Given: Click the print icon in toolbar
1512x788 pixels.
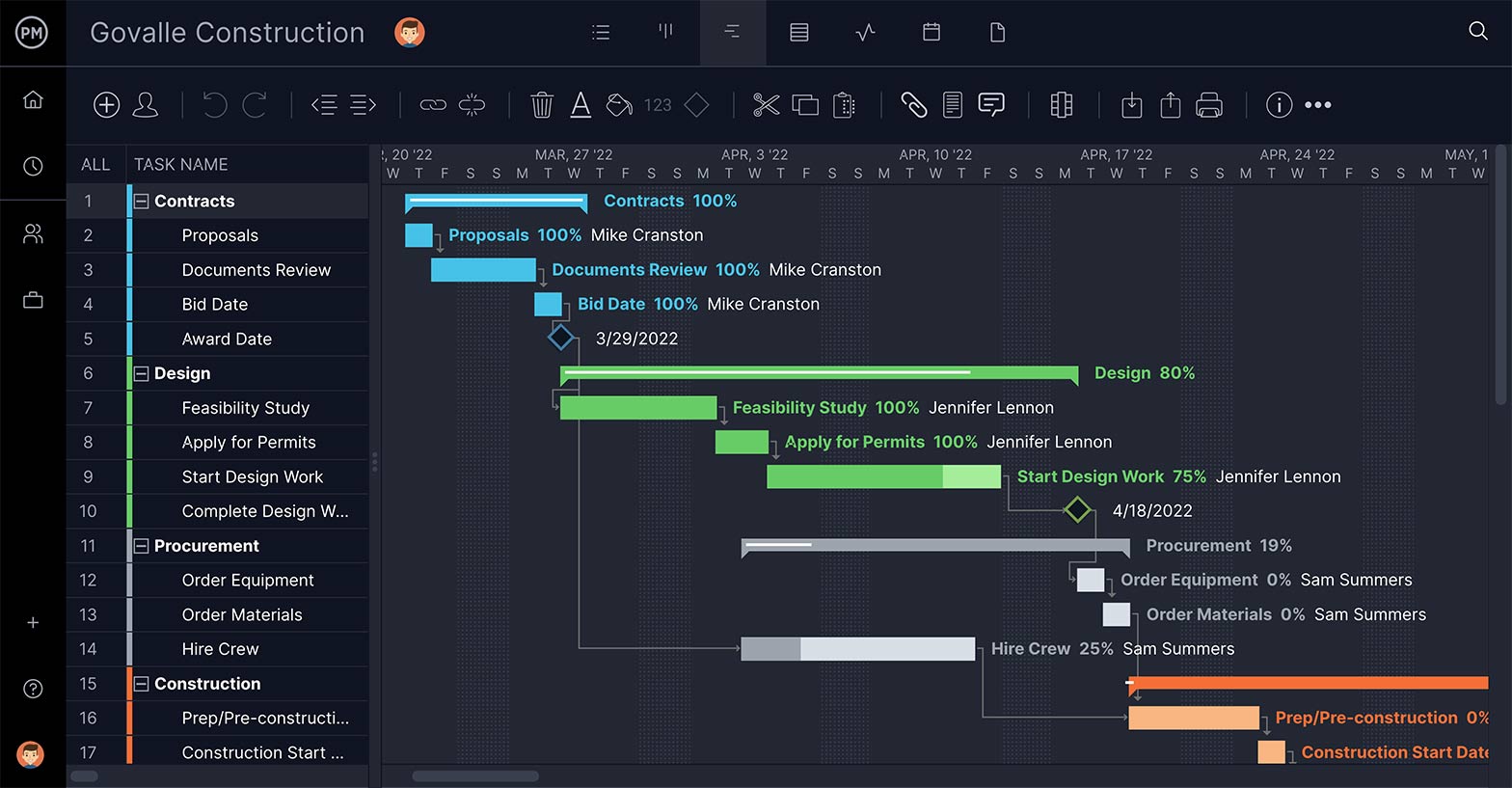Looking at the screenshot, I should tap(1209, 105).
